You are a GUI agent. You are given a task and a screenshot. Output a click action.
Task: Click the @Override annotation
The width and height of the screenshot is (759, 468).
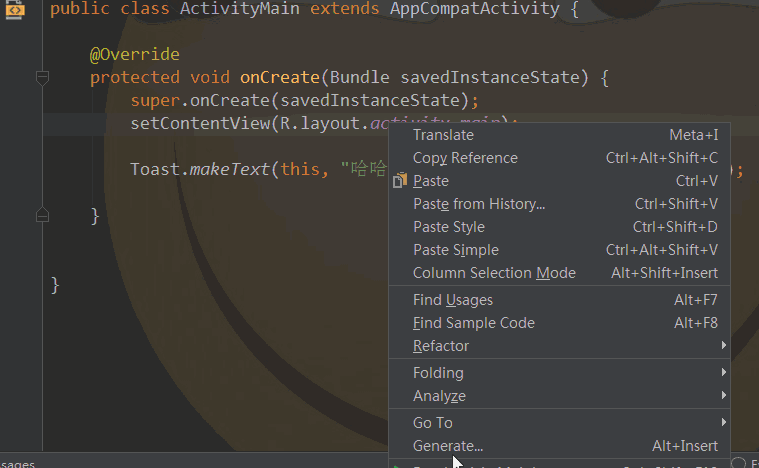tap(135, 54)
